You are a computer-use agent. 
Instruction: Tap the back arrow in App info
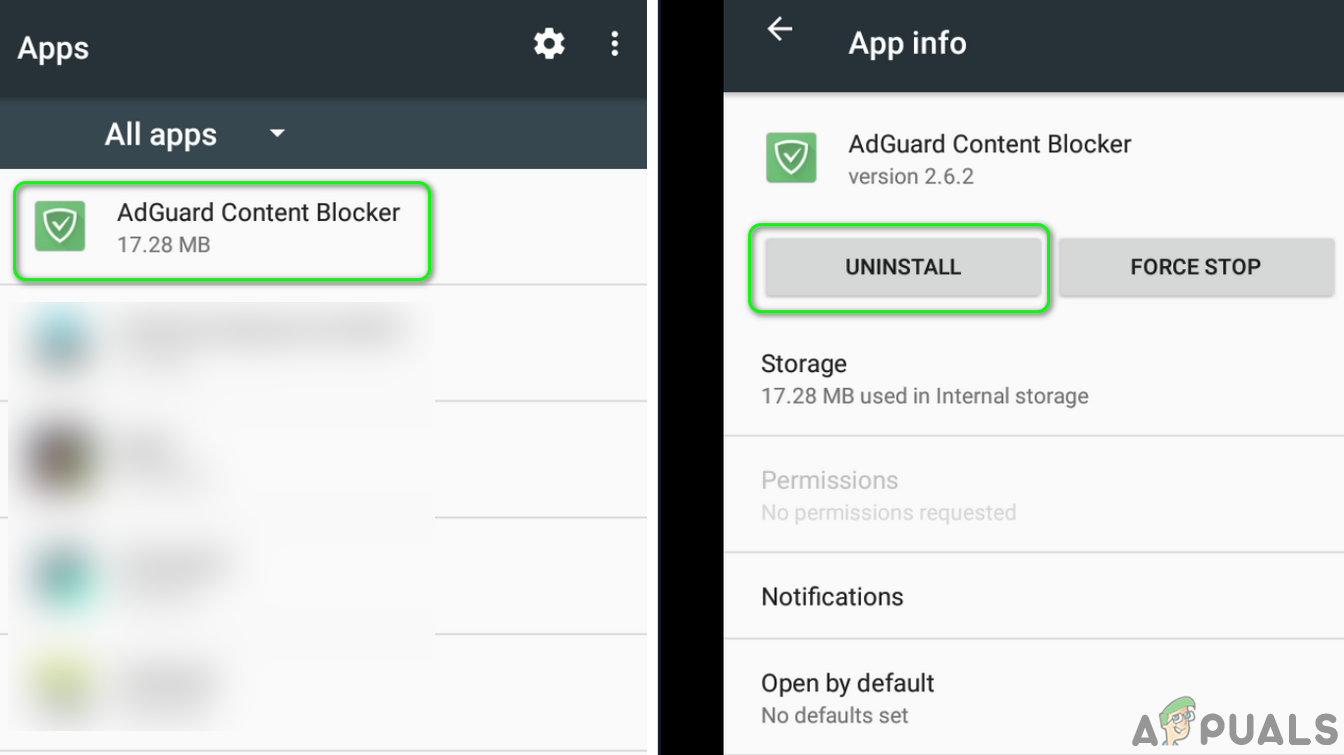point(780,29)
